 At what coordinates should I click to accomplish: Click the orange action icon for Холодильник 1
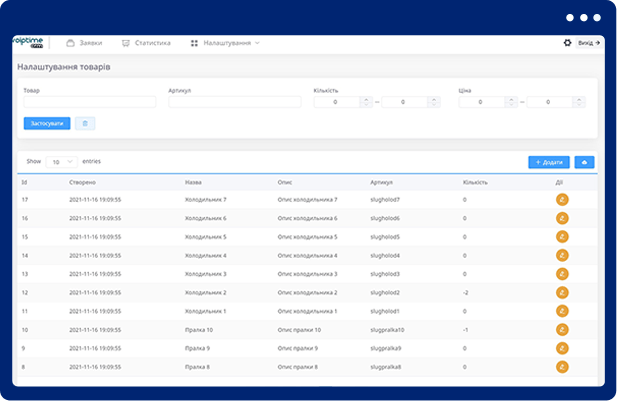562,311
